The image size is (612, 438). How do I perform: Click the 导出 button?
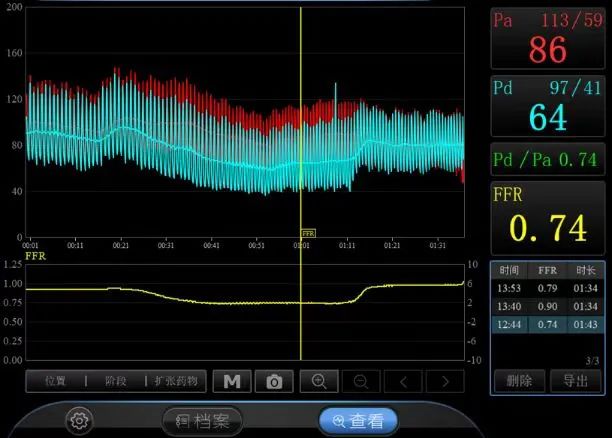(x=576, y=380)
